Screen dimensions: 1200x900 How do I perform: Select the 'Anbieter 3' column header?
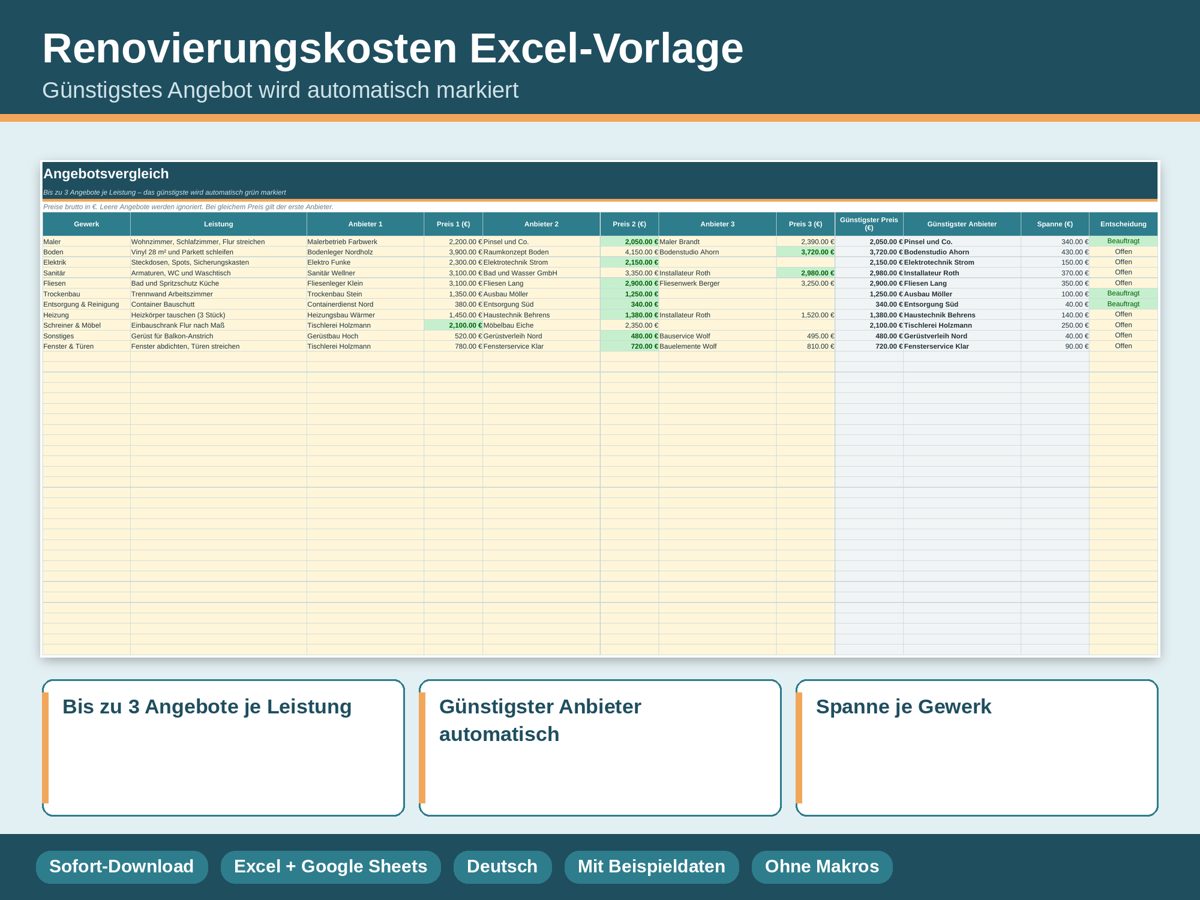pyautogui.click(x=717, y=224)
